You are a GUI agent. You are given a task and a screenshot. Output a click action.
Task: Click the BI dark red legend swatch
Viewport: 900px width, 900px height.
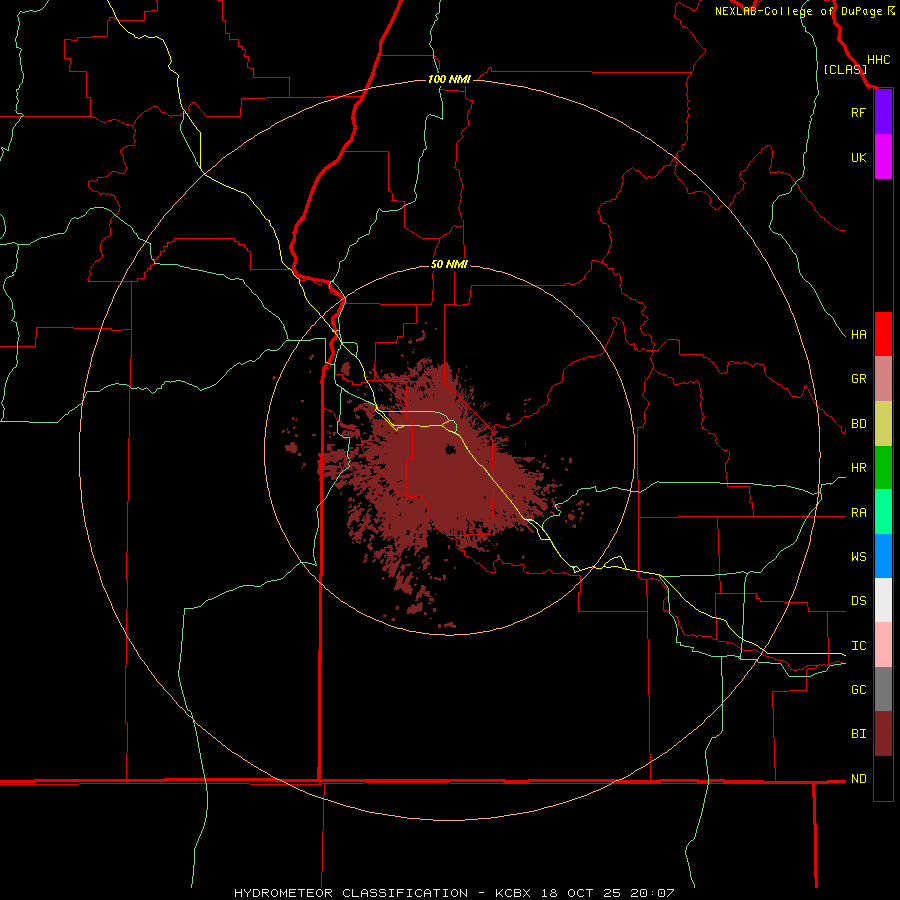[x=883, y=734]
